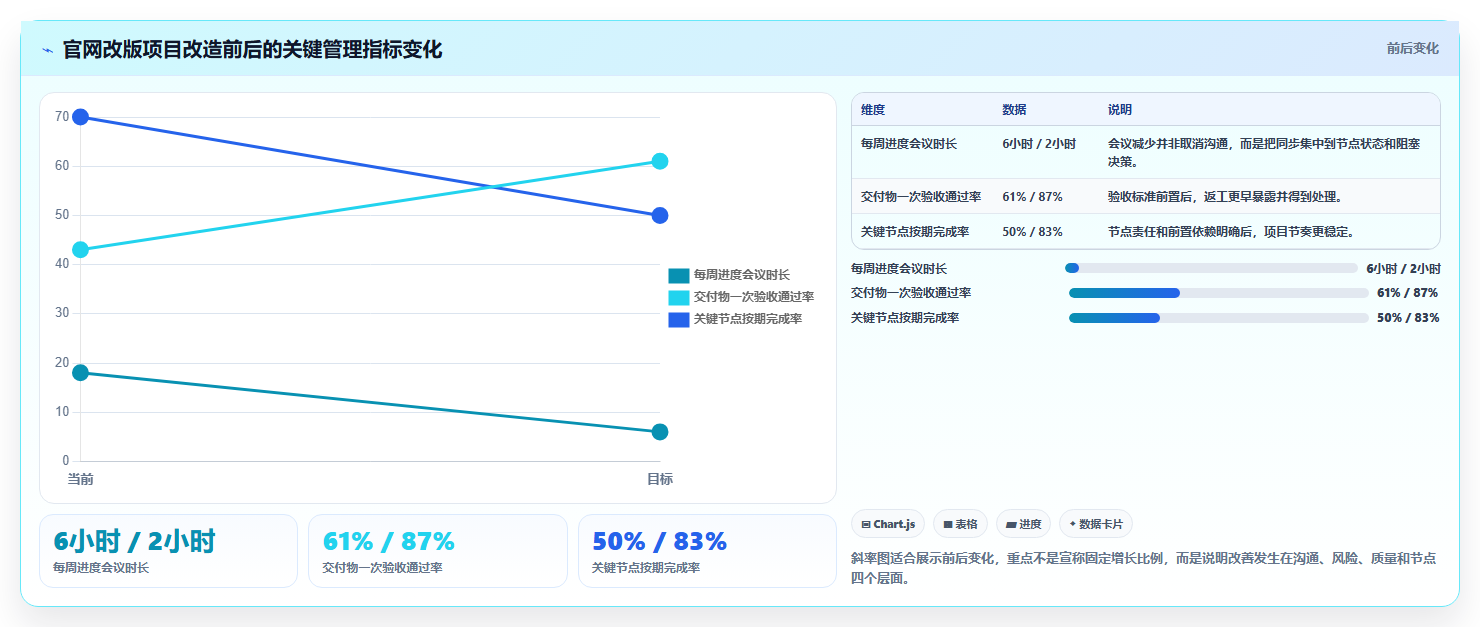
Task: Click 关键节点按期完成率 table row cell
Action: pyautogui.click(x=915, y=232)
